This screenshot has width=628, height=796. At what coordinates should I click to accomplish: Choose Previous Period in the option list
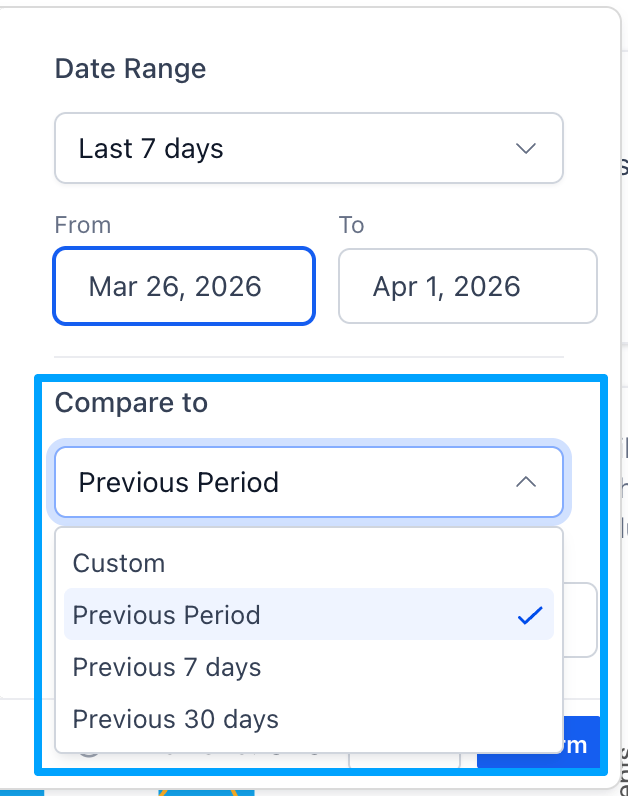click(167, 615)
